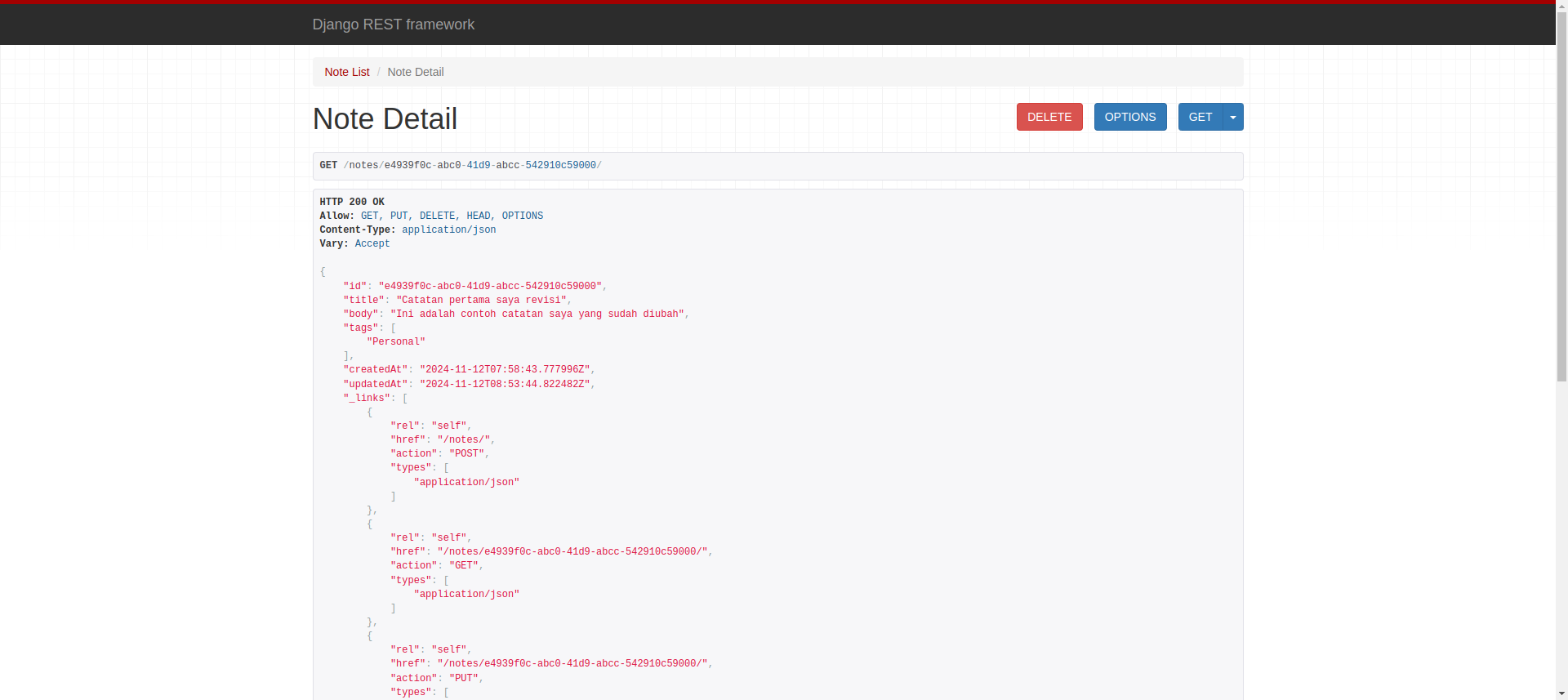Select the large "Note Detail" page heading
Screen dimensions: 1568x700
(385, 119)
